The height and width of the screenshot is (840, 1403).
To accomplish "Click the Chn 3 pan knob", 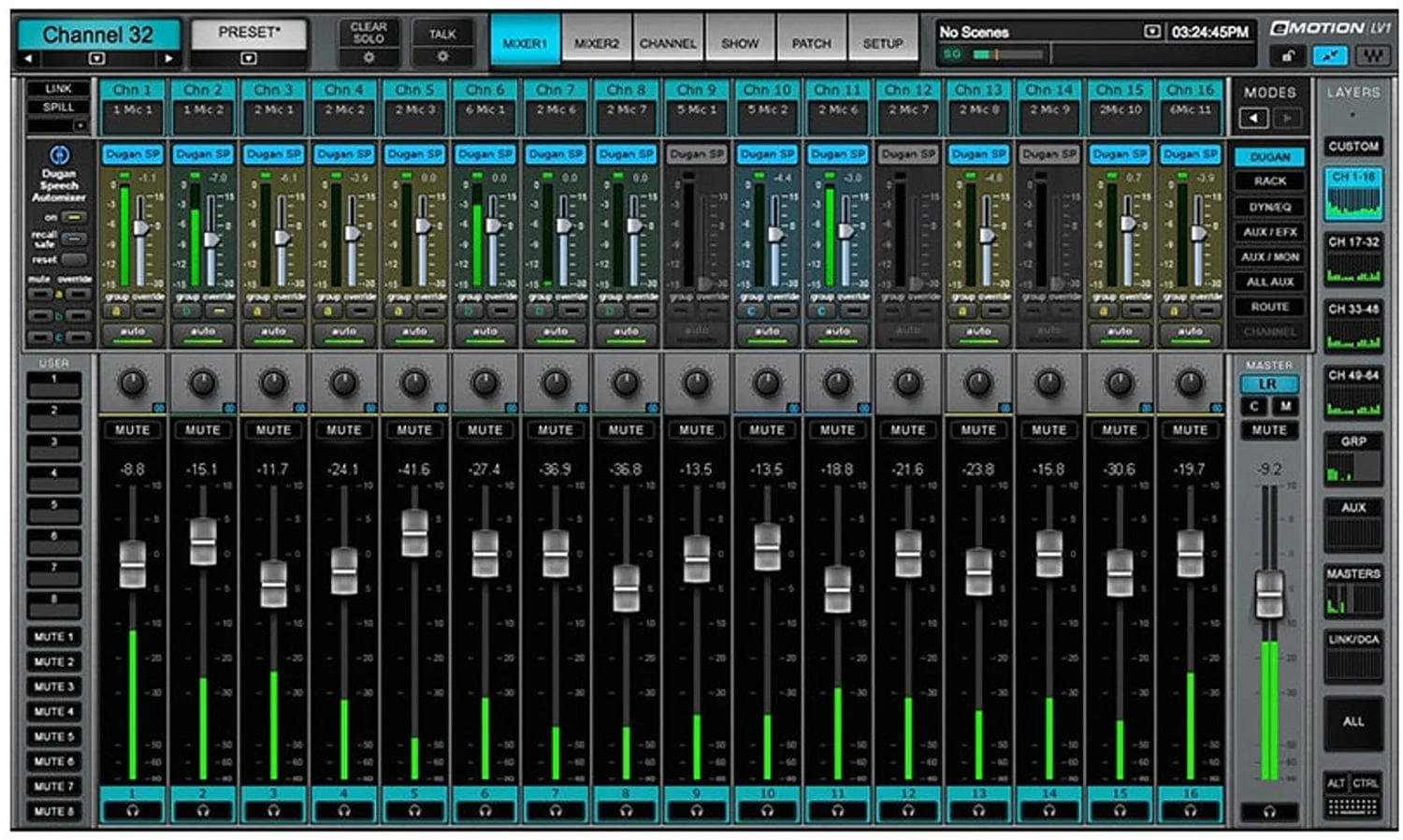I will [x=273, y=383].
